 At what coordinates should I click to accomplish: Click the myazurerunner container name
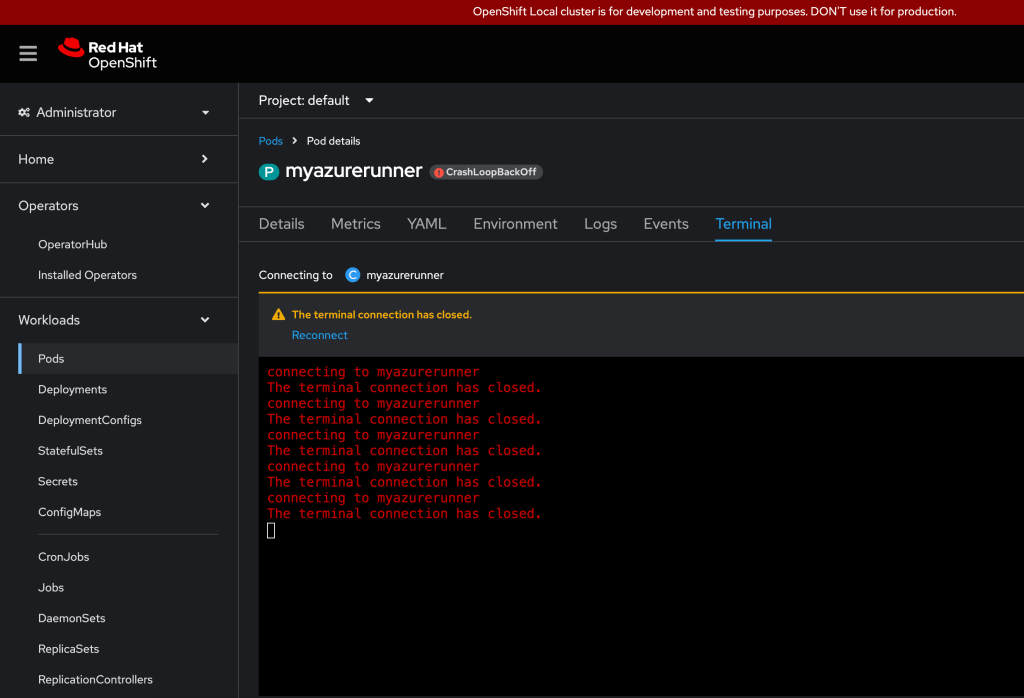[405, 275]
